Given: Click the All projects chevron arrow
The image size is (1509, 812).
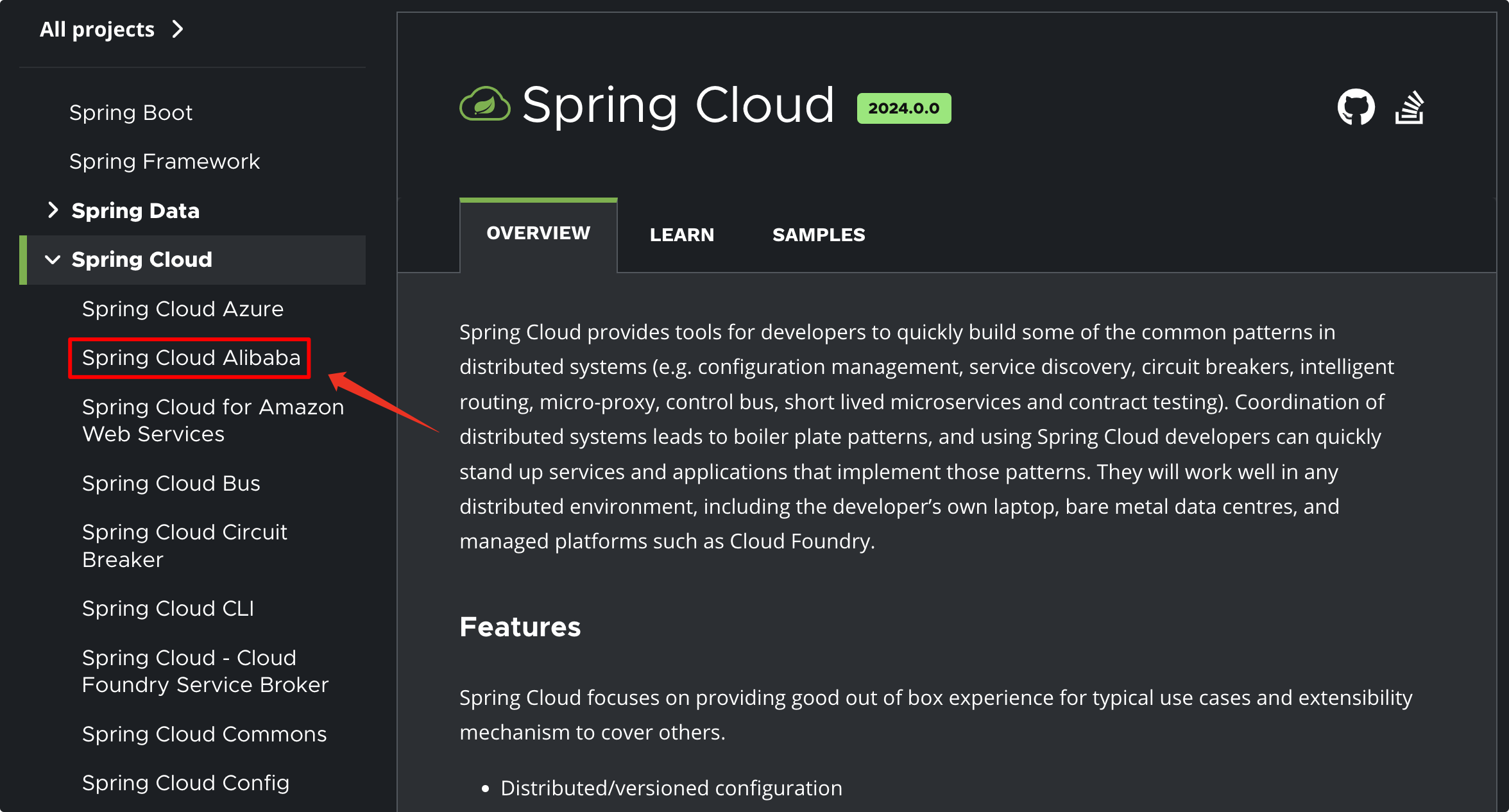Looking at the screenshot, I should [178, 30].
